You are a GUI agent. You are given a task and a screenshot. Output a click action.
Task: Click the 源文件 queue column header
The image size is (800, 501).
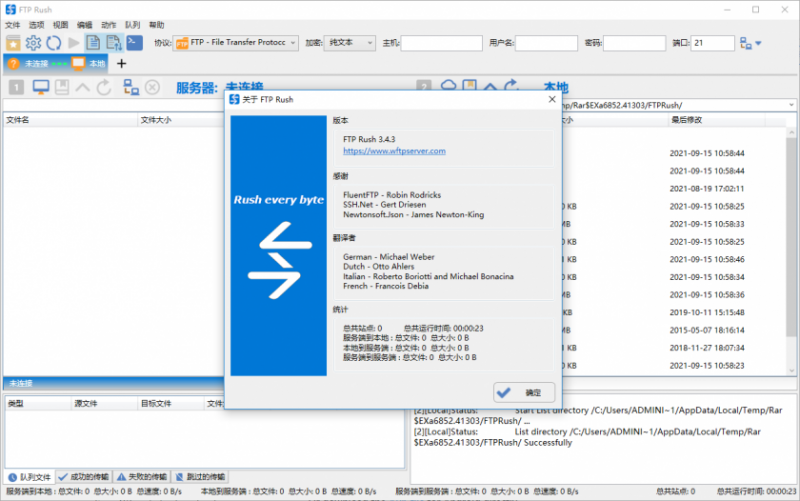105,404
